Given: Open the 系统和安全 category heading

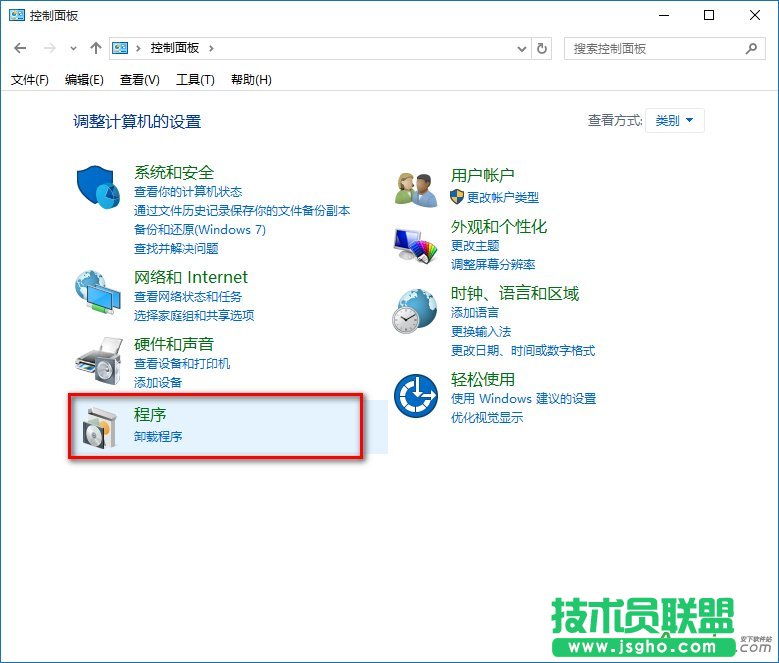Looking at the screenshot, I should coord(174,172).
